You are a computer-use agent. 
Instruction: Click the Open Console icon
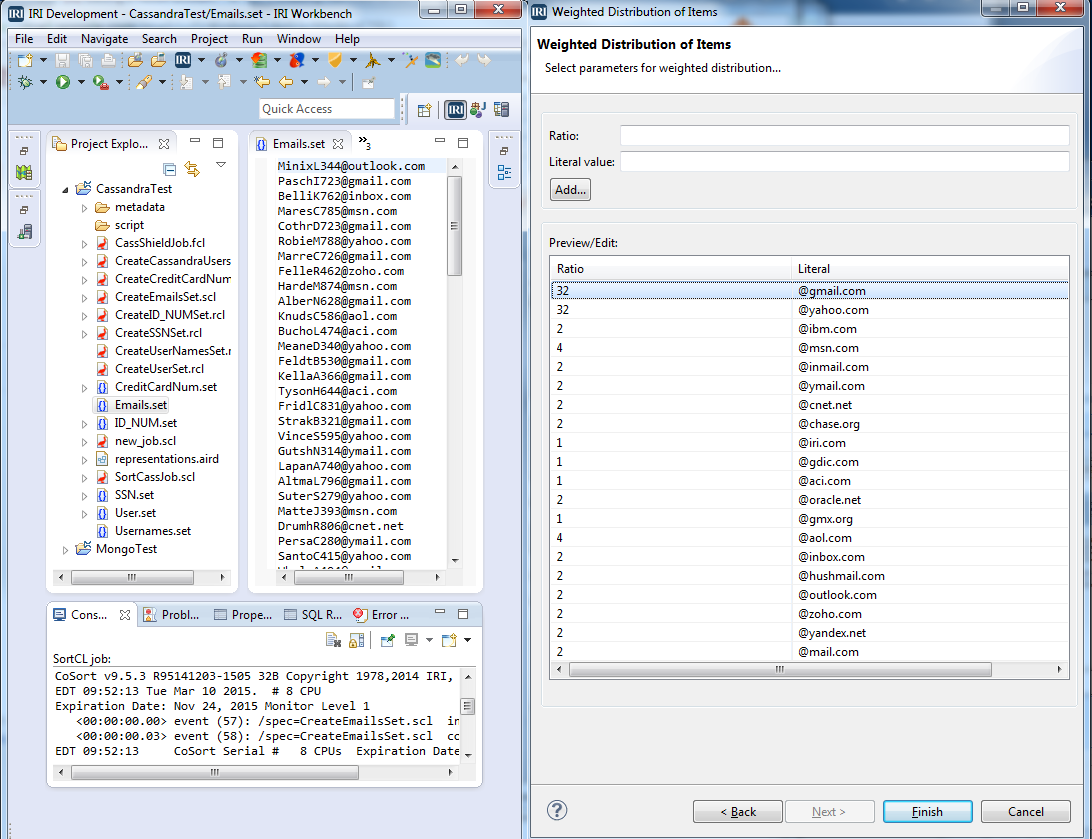tap(449, 640)
